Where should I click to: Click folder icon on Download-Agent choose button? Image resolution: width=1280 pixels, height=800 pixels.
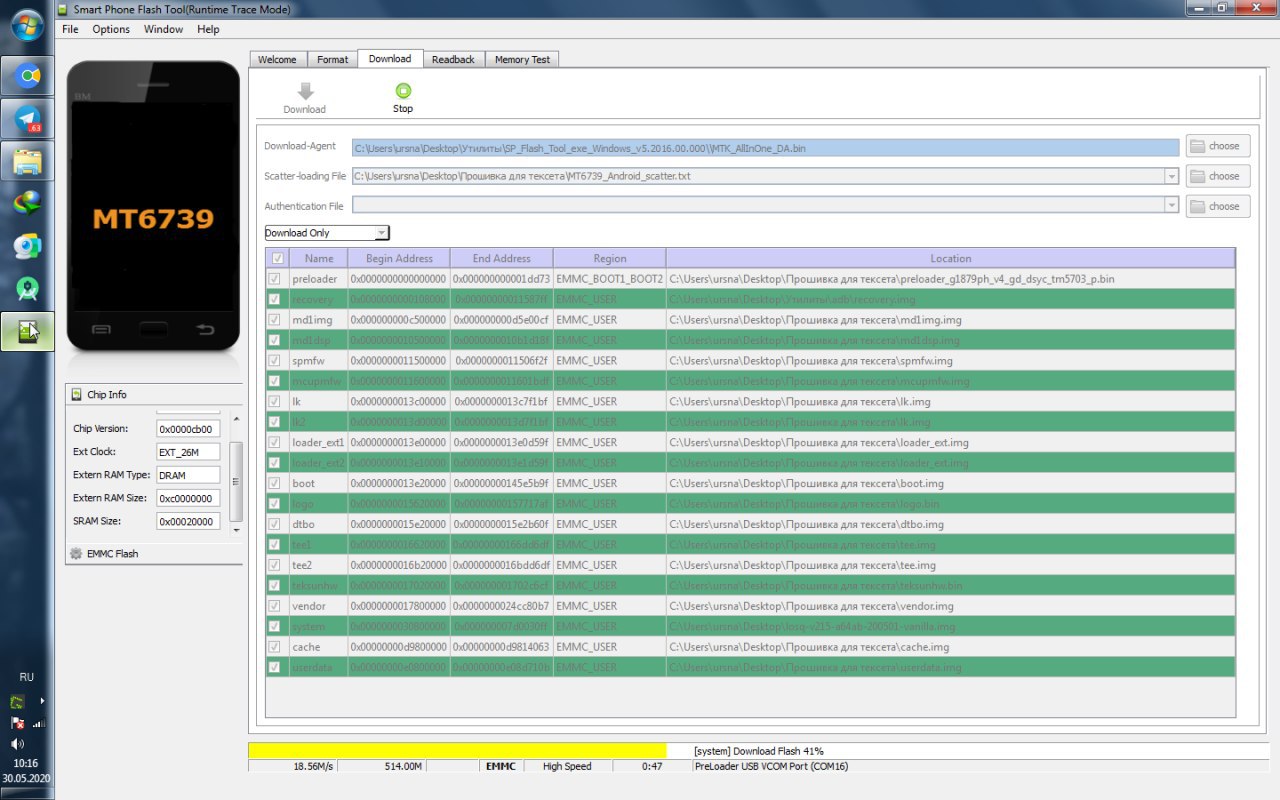tap(1197, 146)
